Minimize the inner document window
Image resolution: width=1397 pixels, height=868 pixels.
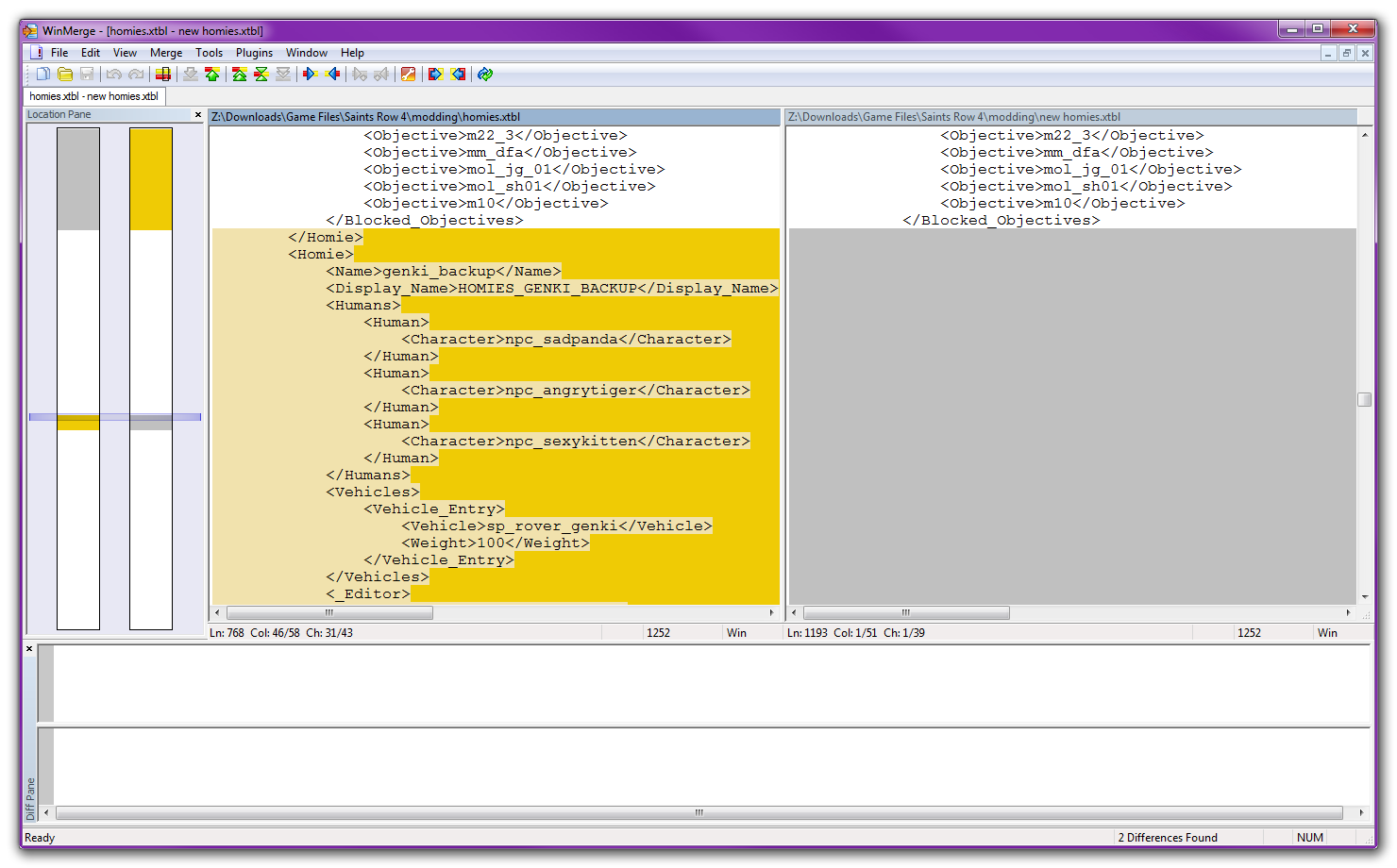[x=1328, y=53]
